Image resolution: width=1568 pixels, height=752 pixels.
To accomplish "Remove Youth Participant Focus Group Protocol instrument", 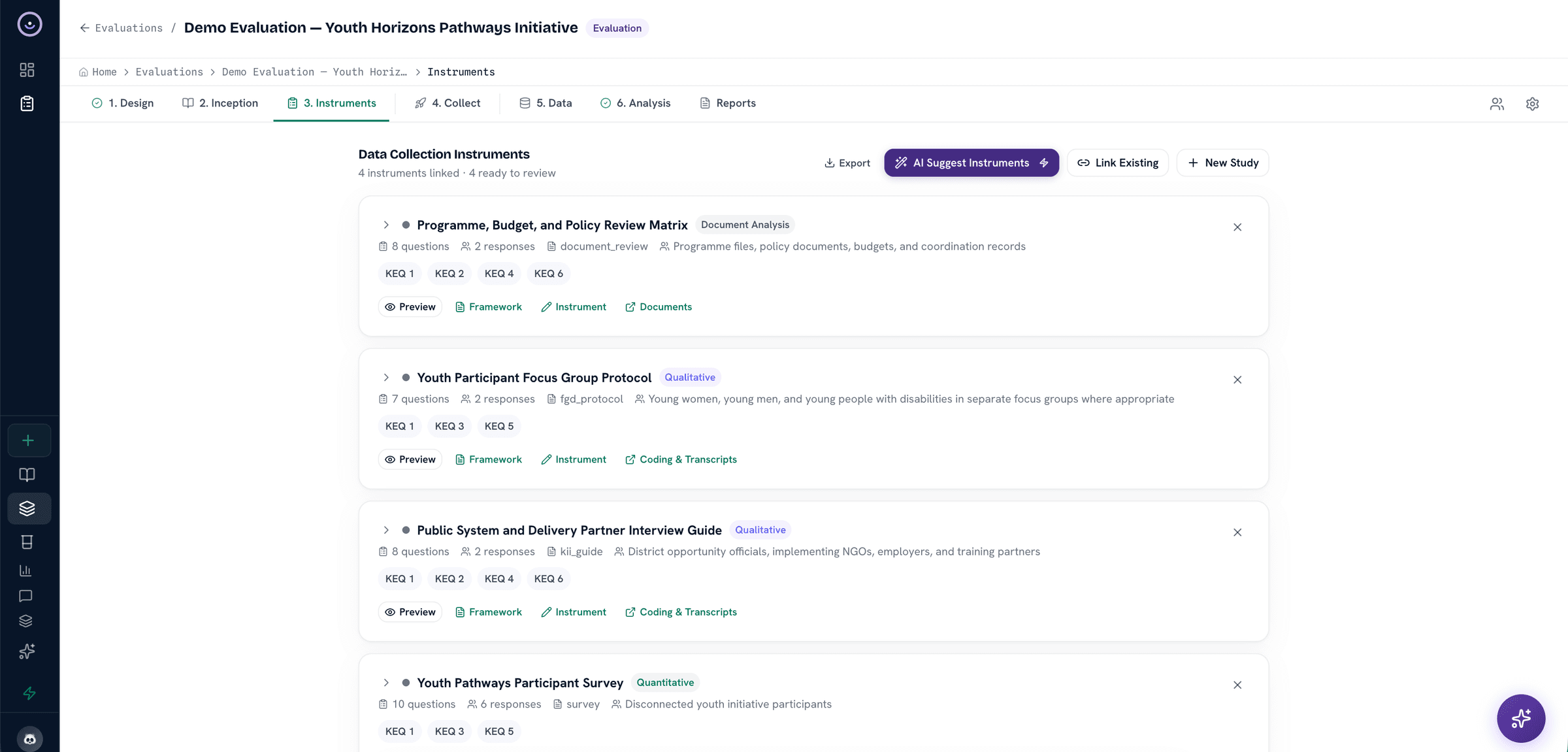I will [1237, 380].
